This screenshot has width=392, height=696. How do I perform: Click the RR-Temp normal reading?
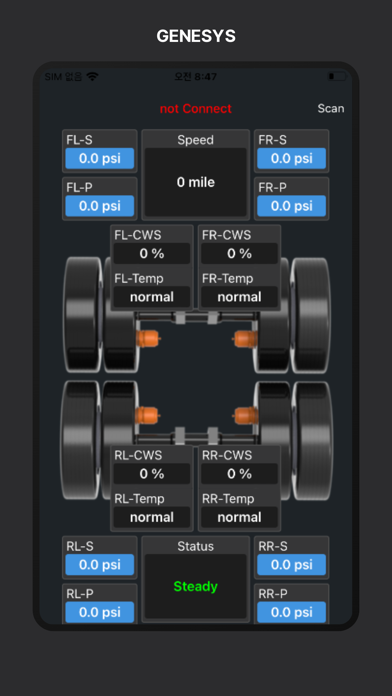tap(240, 517)
